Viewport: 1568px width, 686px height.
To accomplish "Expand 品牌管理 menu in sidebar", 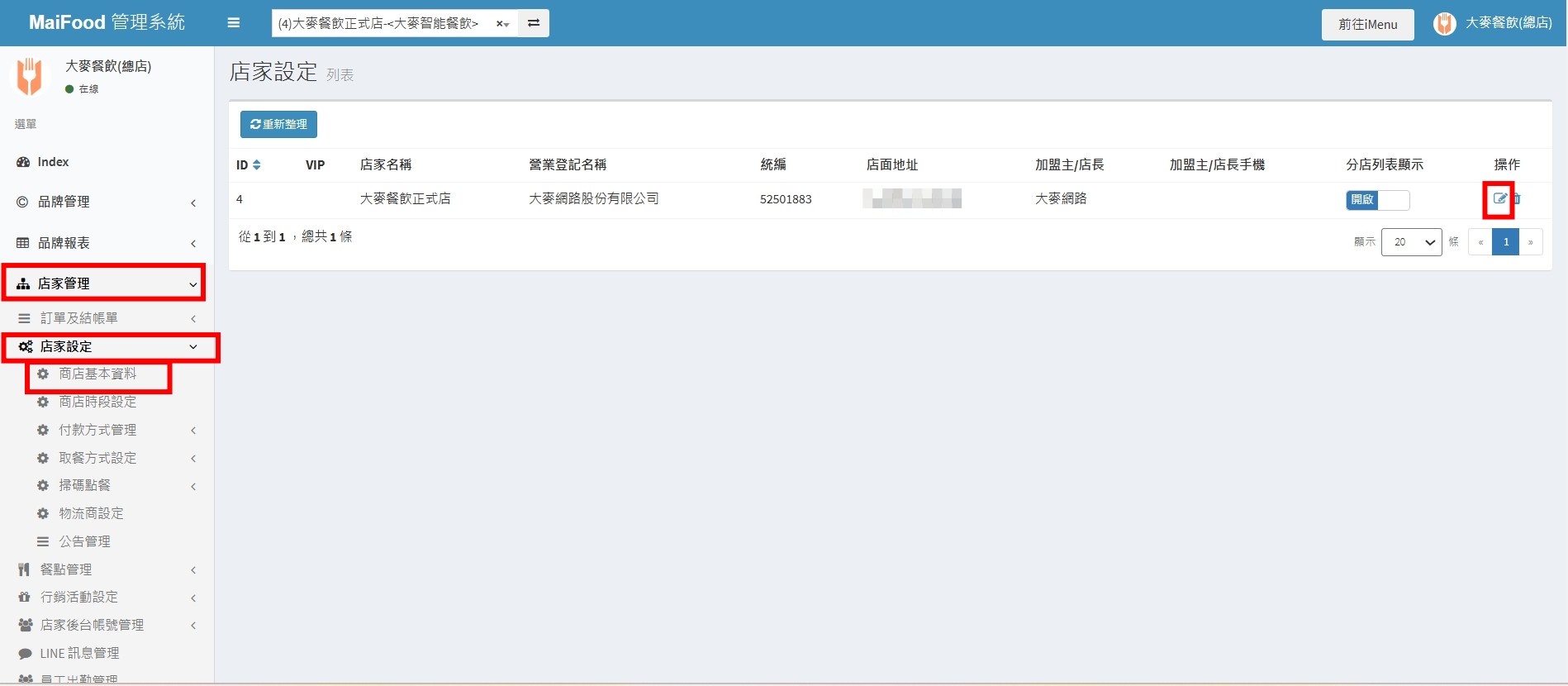I will click(x=64, y=202).
